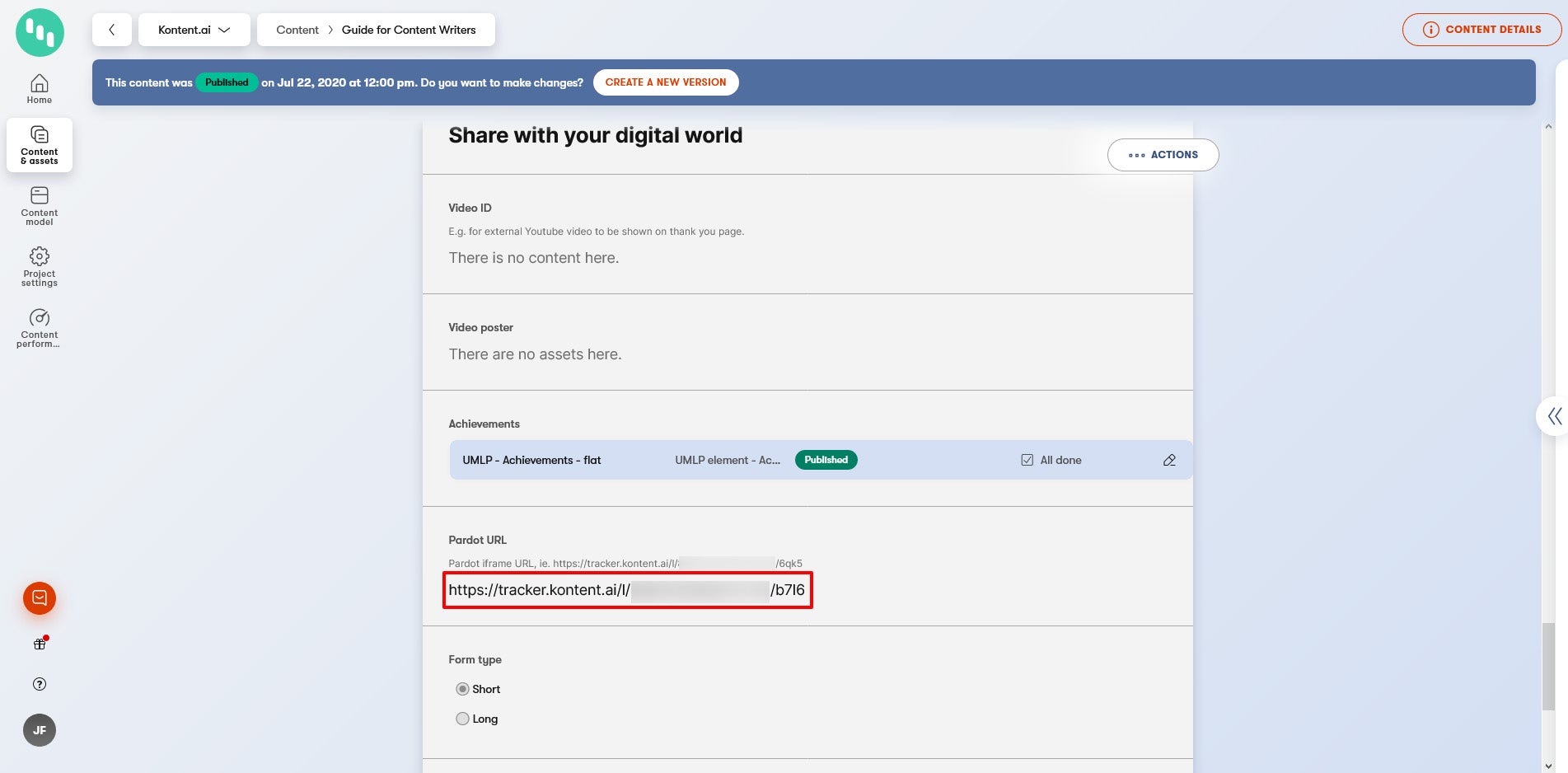Click the Pardot URL field
Viewport: 1568px width, 773px height.
pos(626,590)
